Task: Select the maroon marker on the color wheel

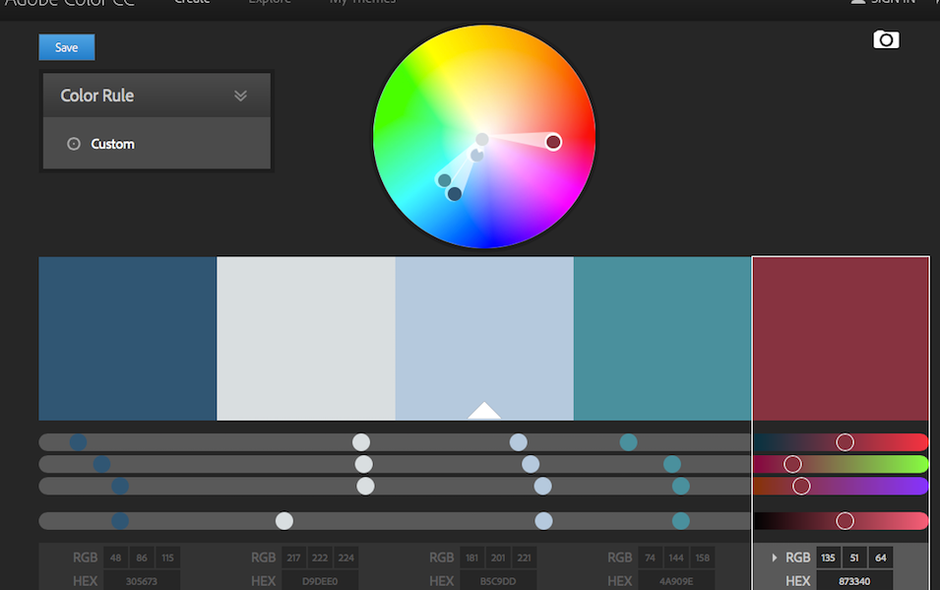Action: (x=553, y=142)
